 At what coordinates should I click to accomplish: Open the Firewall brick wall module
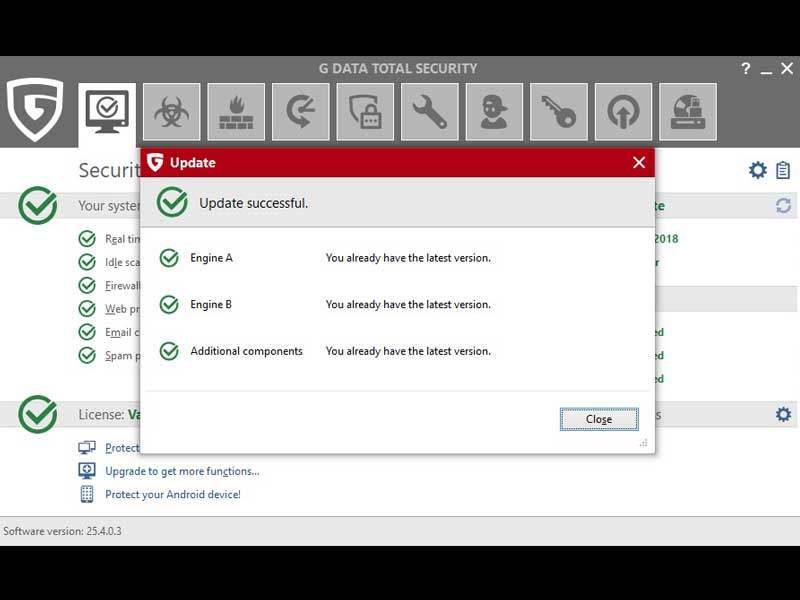click(x=236, y=112)
